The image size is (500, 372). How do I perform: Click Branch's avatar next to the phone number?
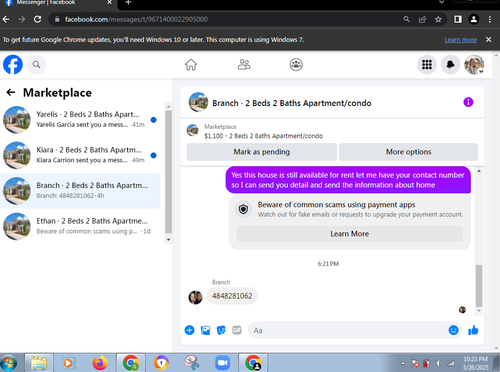pyautogui.click(x=195, y=297)
